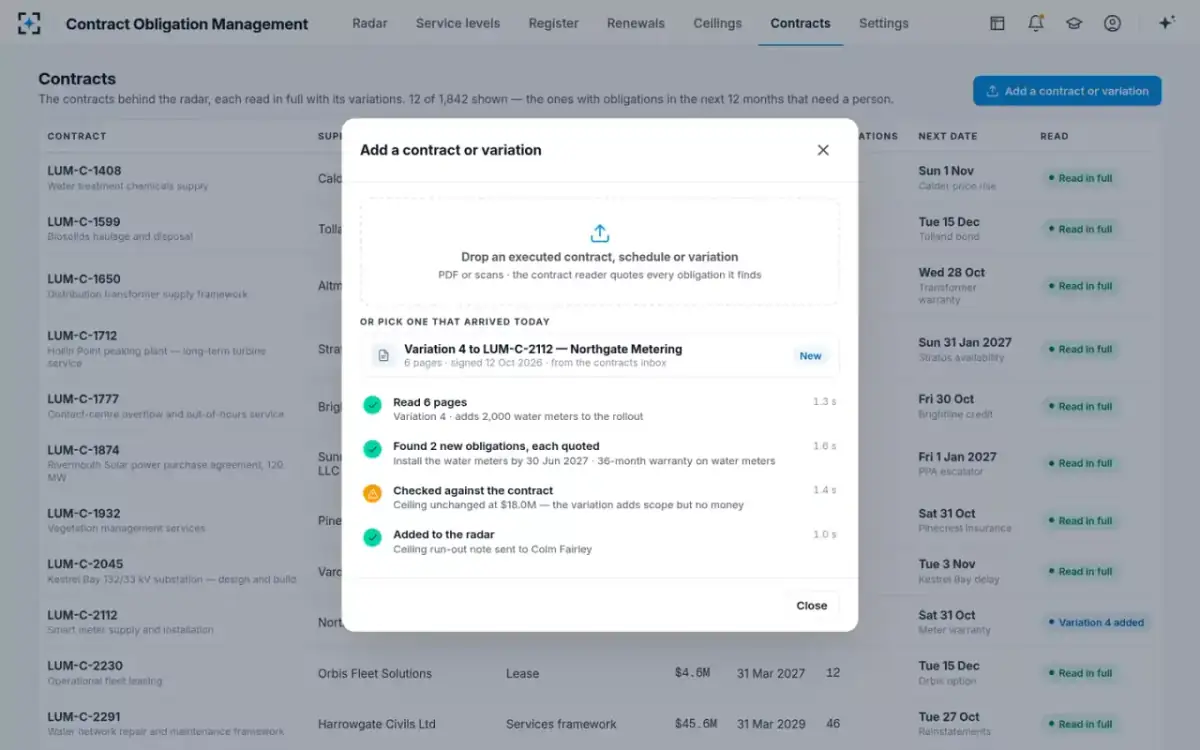Click the drop zone for executed contracts
Viewport: 1200px width, 750px height.
click(600, 252)
